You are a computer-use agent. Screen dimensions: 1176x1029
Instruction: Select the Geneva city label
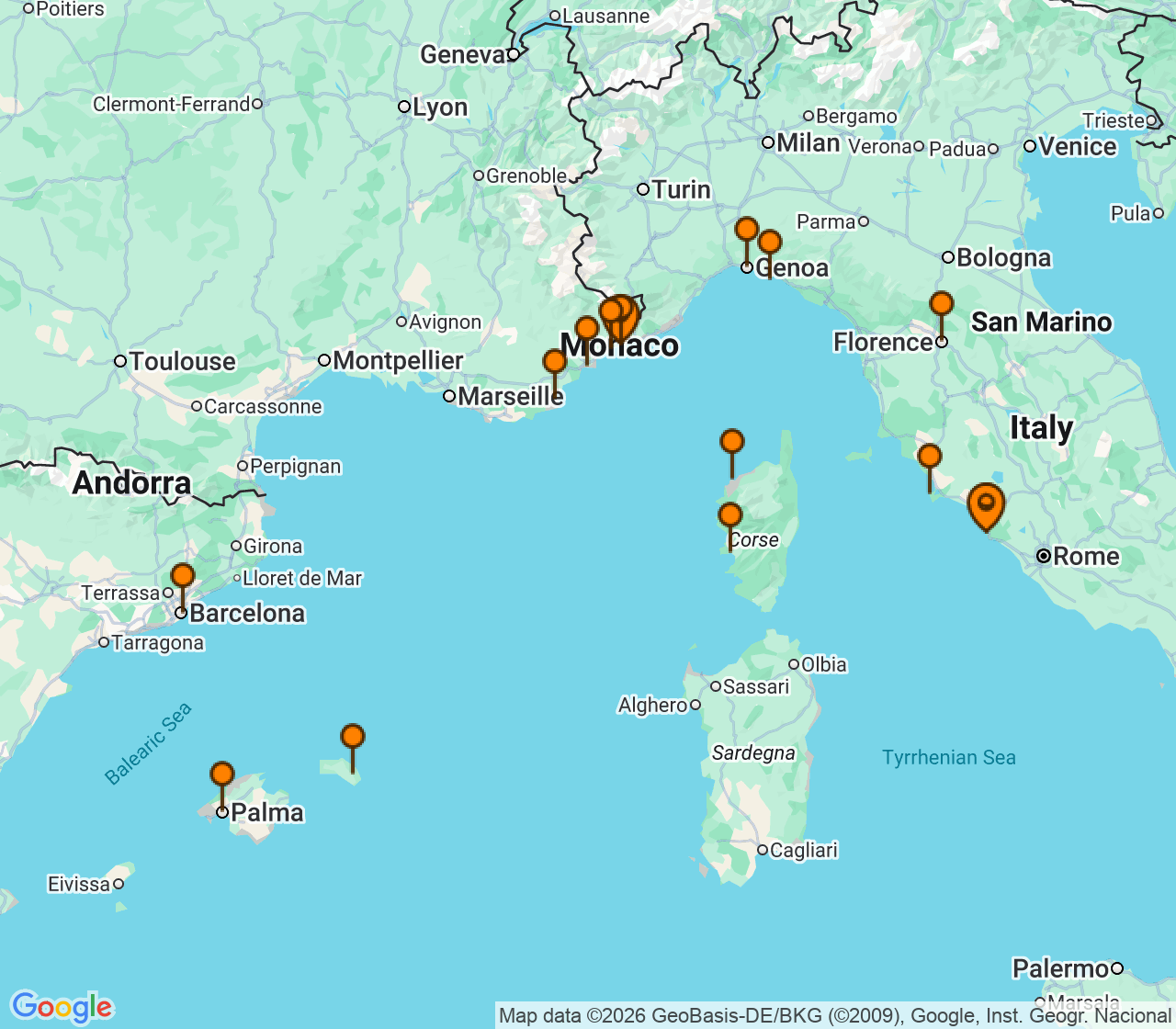(463, 55)
